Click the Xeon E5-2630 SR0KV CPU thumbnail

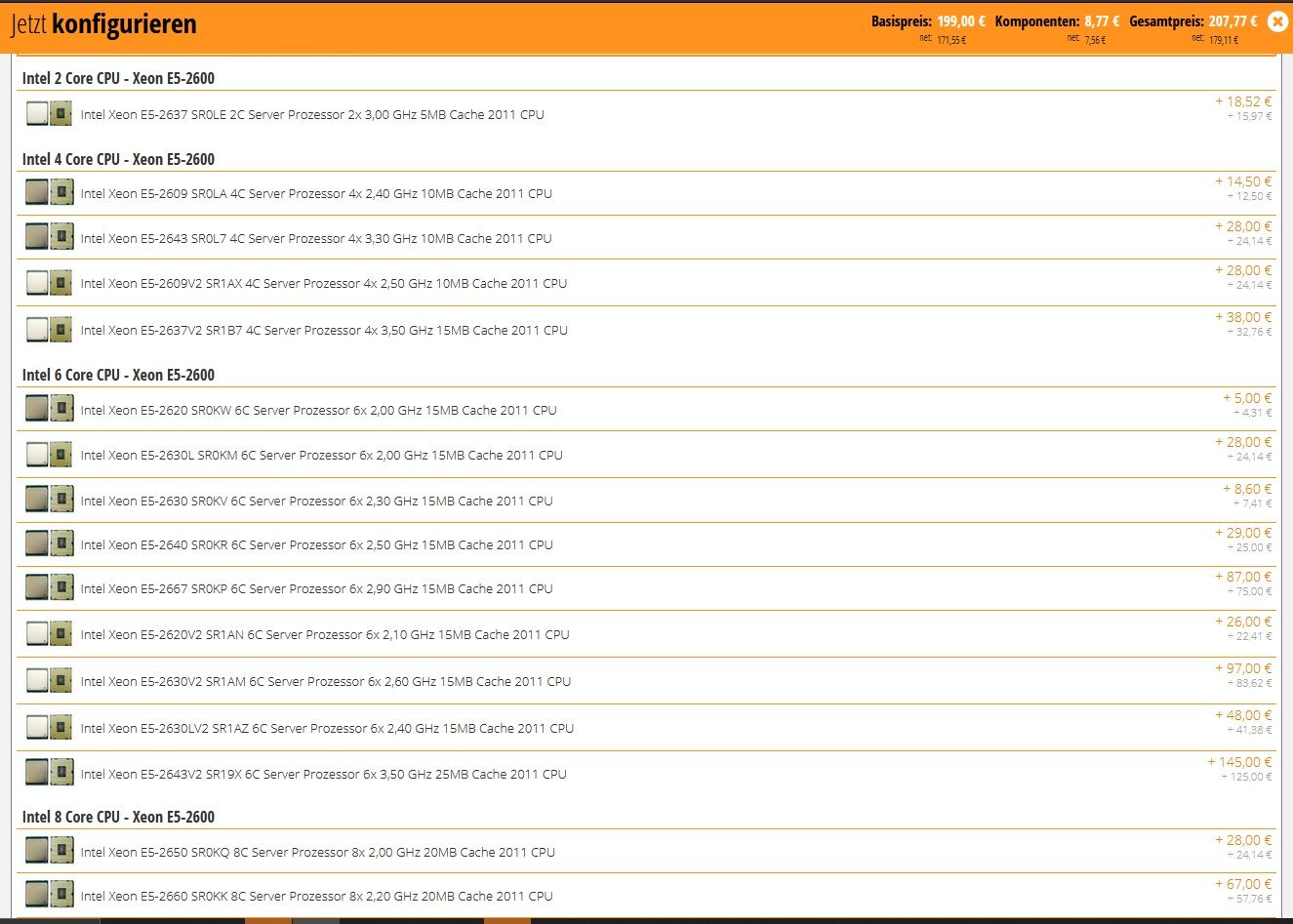[49, 500]
